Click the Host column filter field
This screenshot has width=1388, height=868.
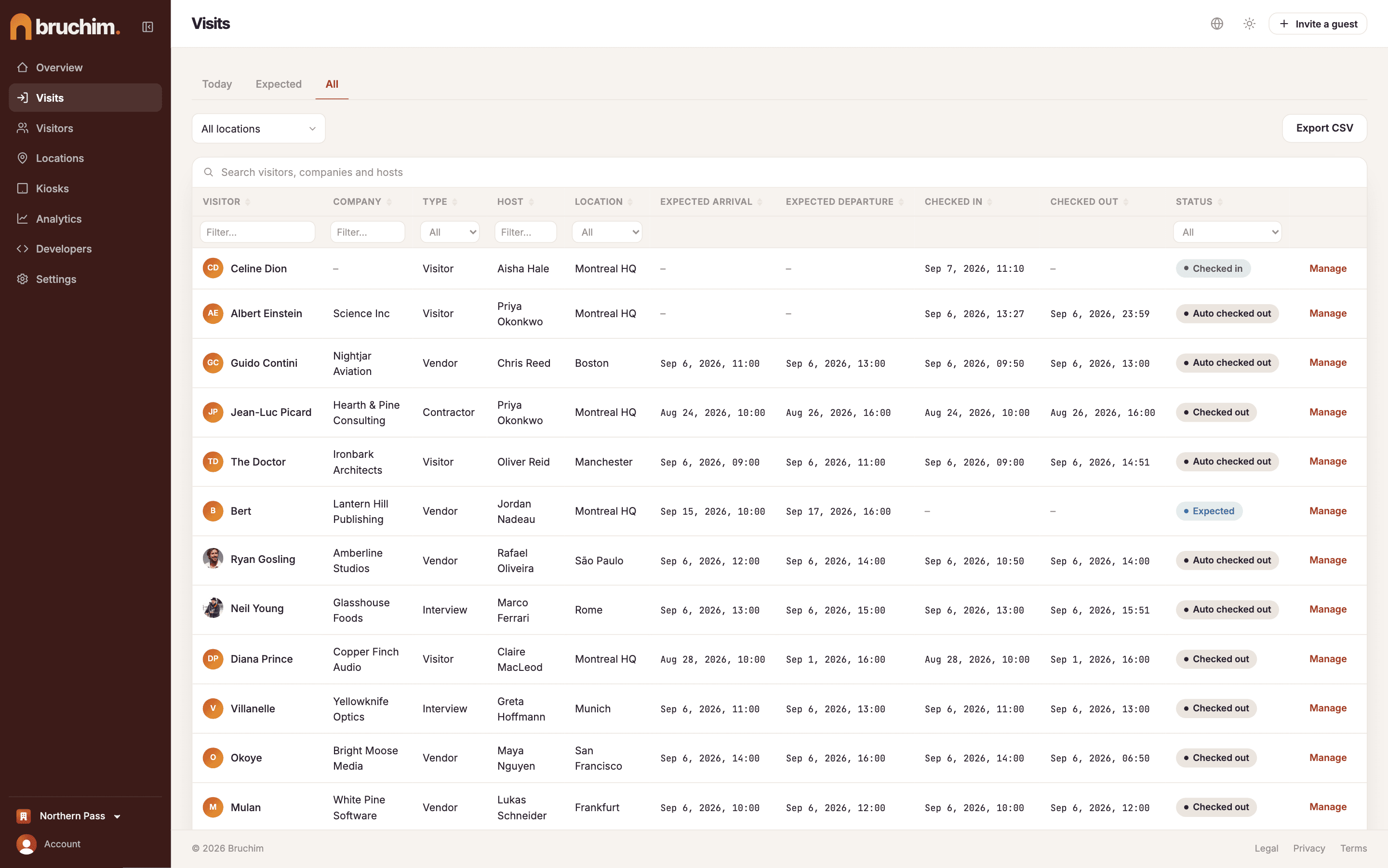click(525, 232)
